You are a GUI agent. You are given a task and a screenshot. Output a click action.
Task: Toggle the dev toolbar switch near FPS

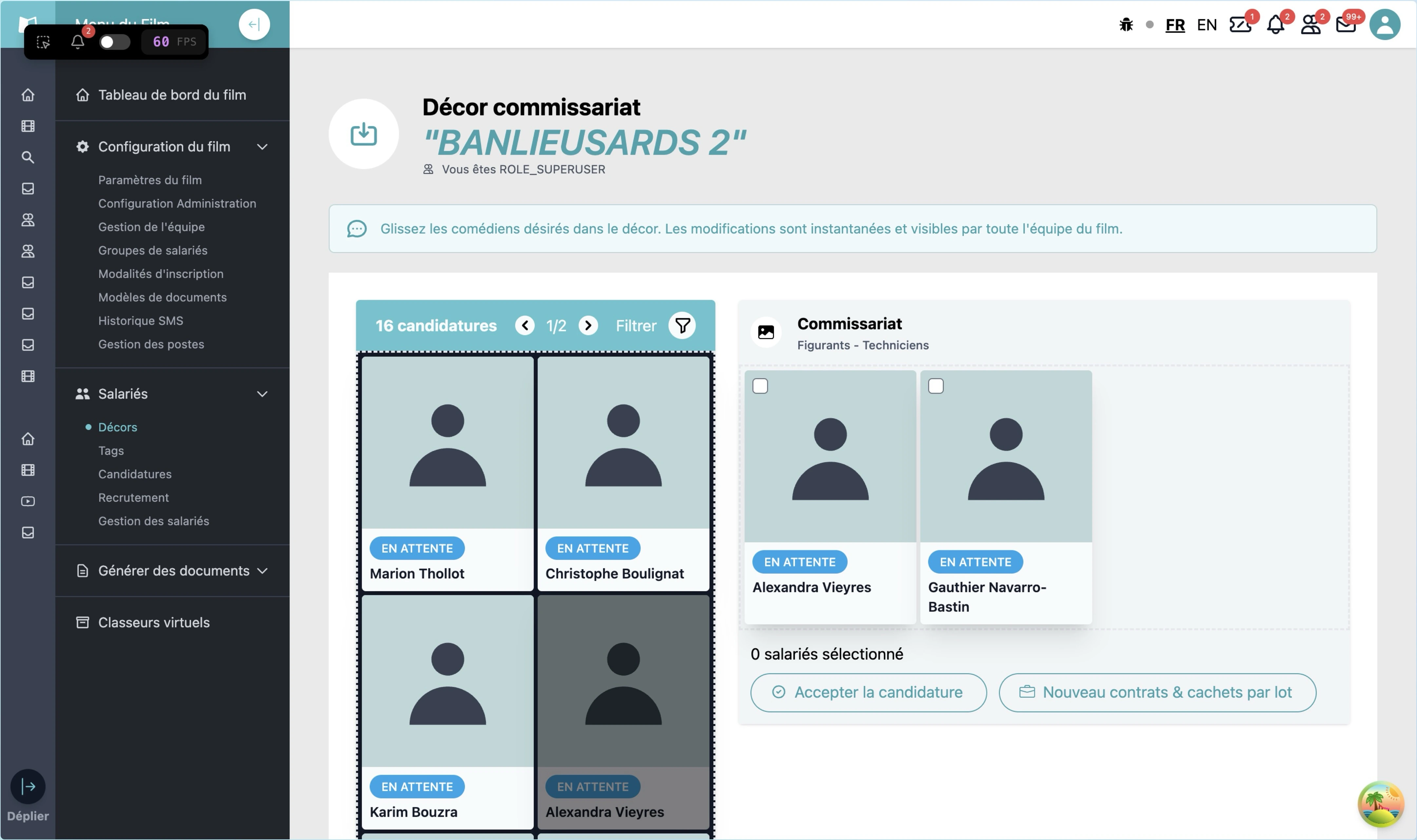(x=114, y=42)
